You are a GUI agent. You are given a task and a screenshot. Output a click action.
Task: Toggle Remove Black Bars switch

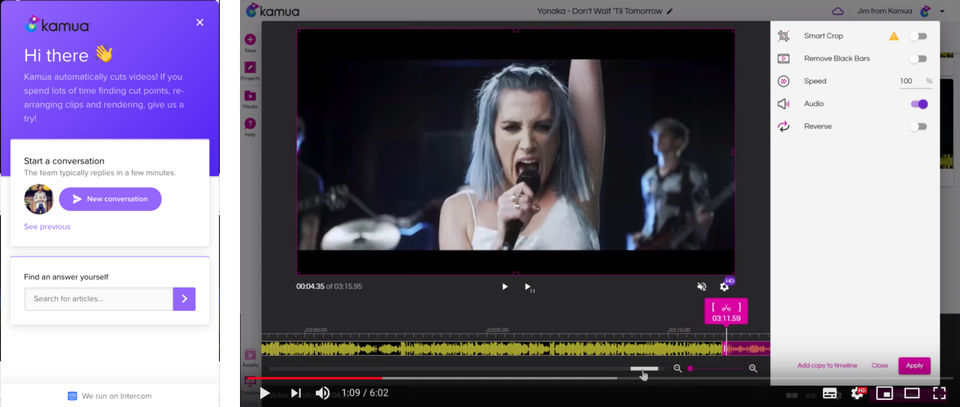[x=918, y=59]
